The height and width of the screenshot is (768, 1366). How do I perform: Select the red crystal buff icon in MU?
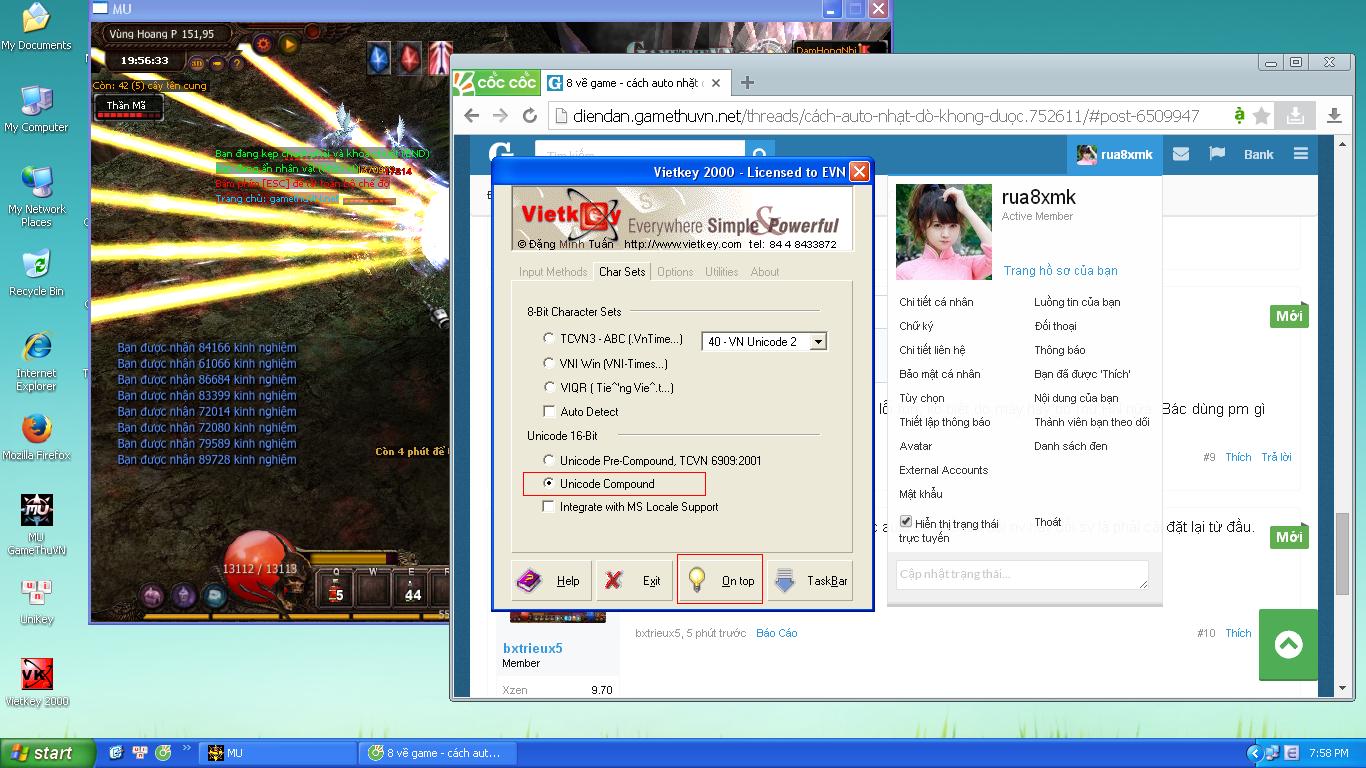point(410,58)
